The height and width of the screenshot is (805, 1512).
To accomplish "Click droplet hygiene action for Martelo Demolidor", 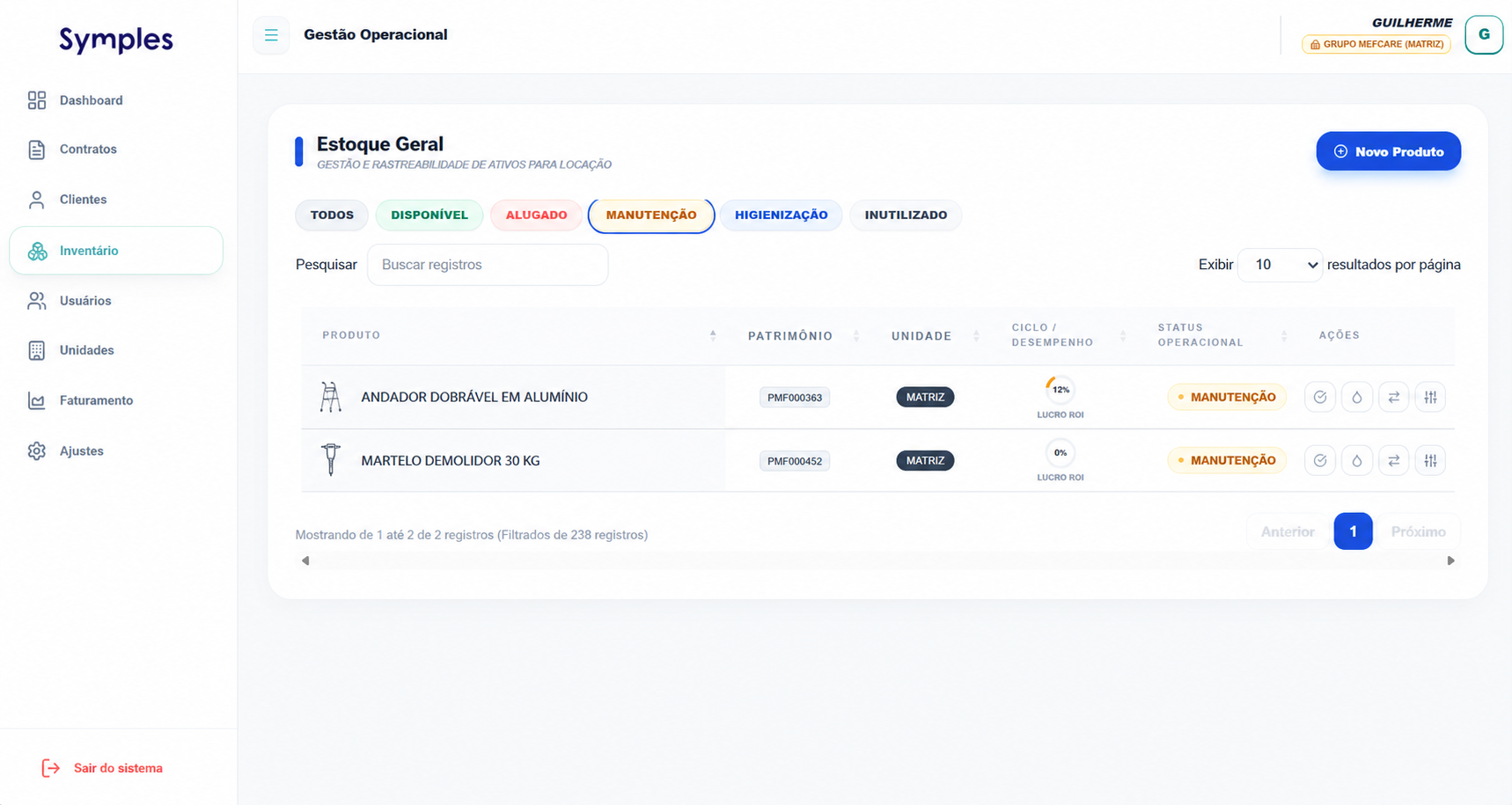I will tap(1357, 461).
